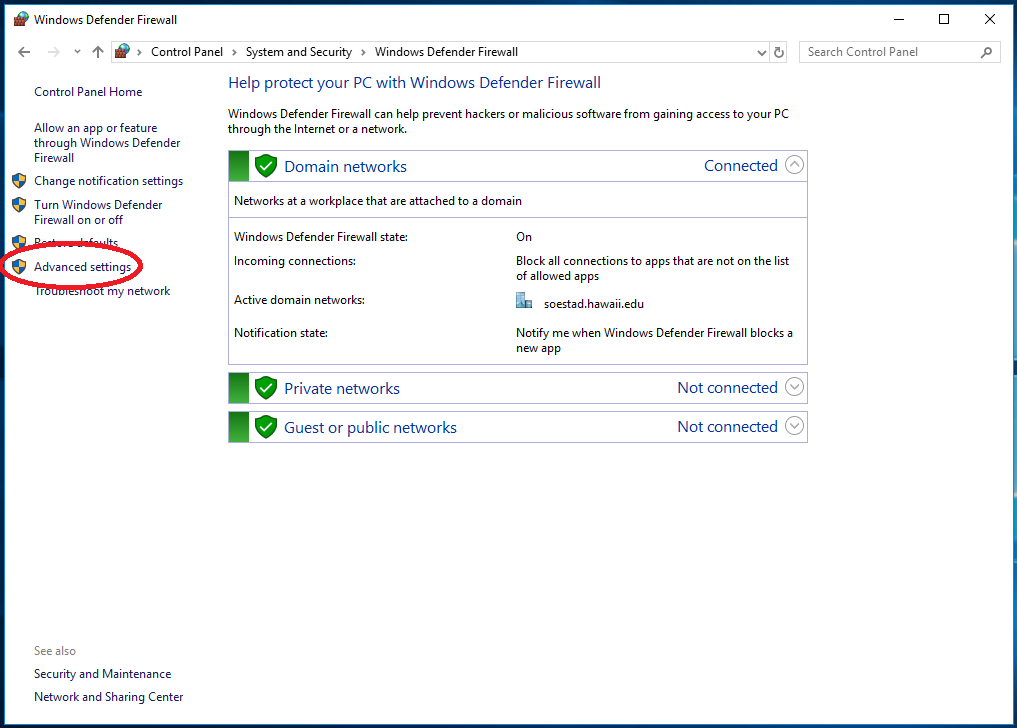Click the firewall icon in address bar

point(122,51)
